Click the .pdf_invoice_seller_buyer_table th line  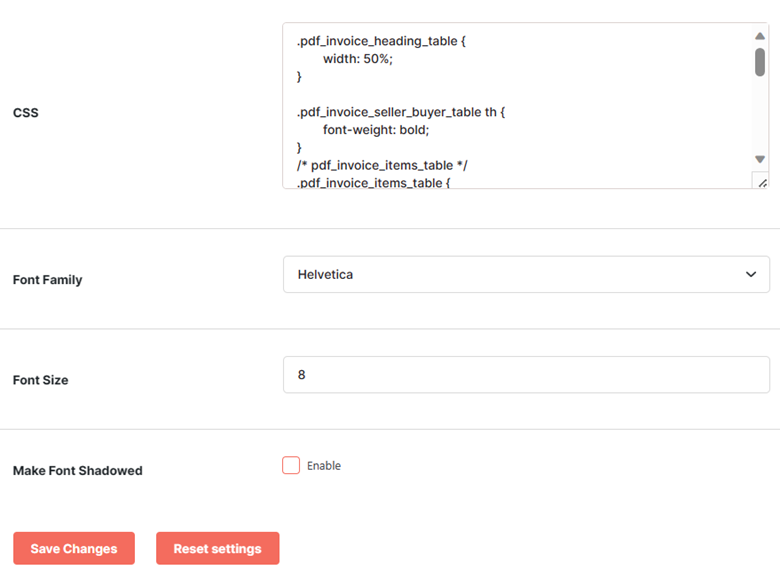[401, 112]
